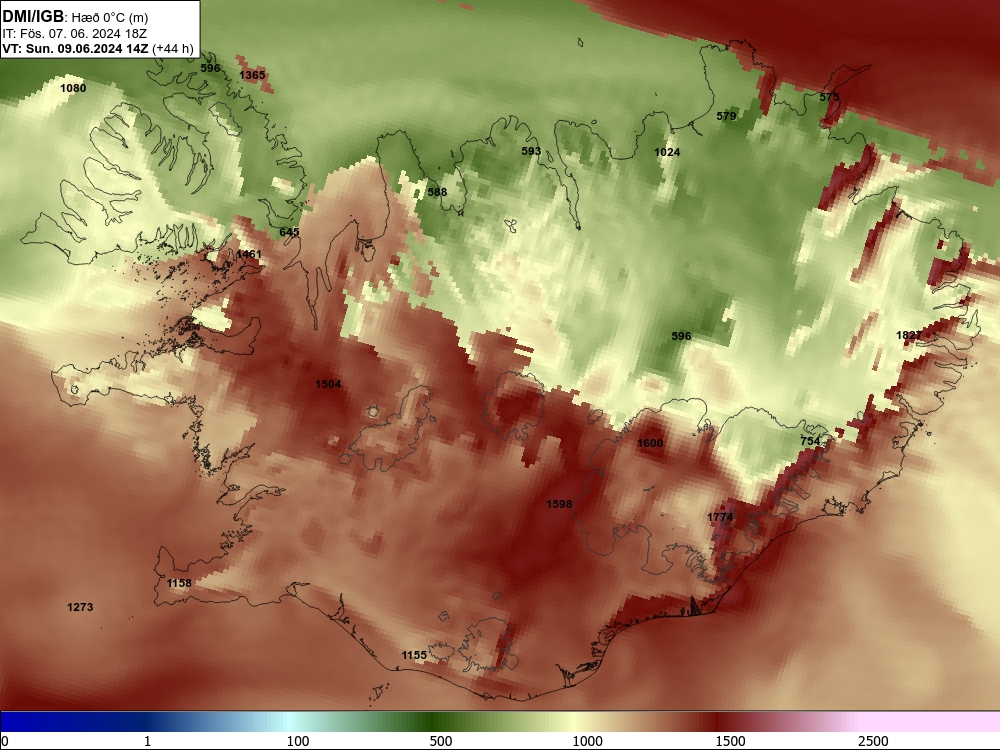
Task: Select the 1598 map value
Action: pos(559,504)
